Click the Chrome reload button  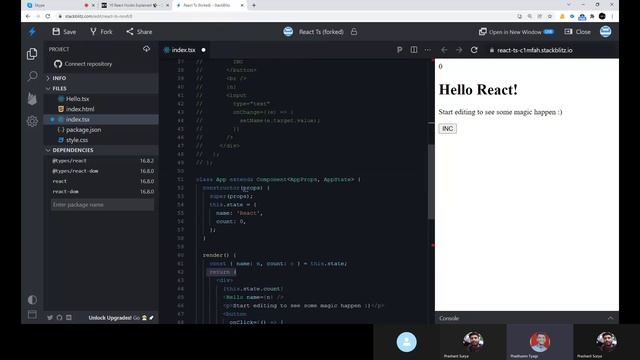coord(48,16)
